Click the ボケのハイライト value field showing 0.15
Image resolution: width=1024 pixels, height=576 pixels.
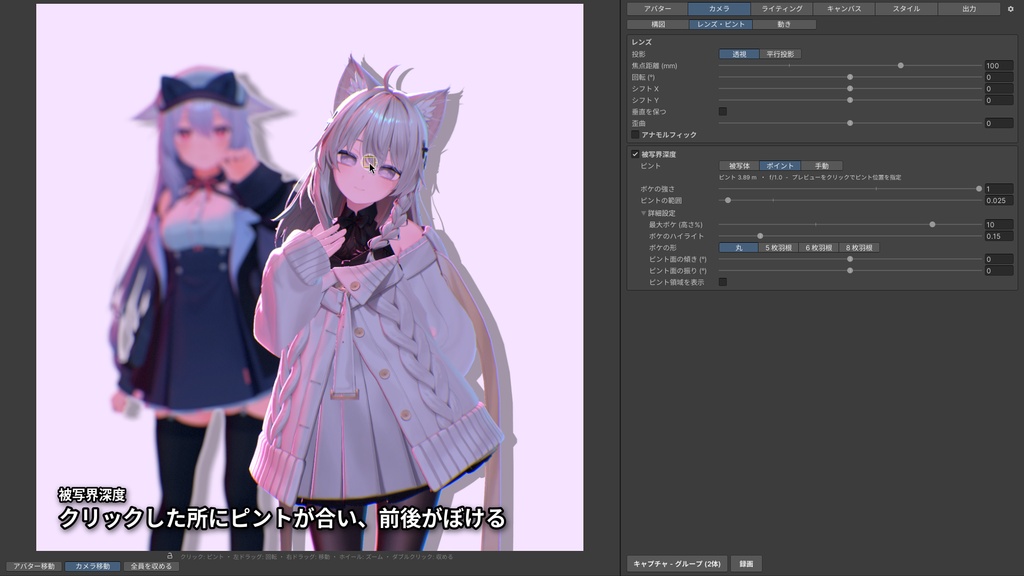[999, 236]
